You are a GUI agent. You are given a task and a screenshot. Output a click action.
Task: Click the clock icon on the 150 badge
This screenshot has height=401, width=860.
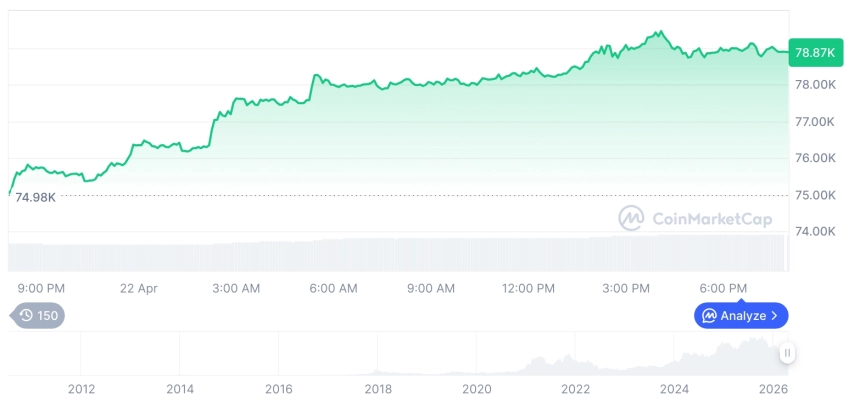coord(26,316)
